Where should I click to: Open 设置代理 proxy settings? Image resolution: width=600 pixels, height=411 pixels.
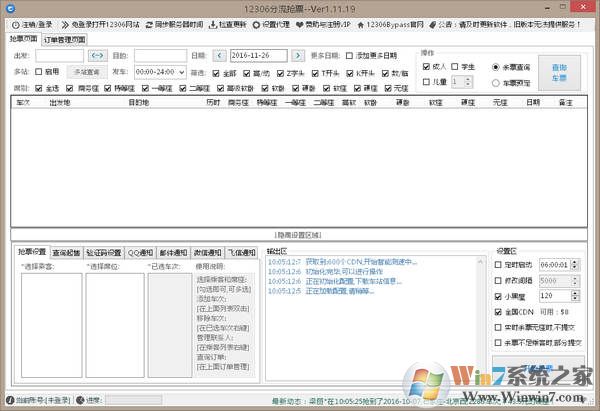(x=268, y=25)
